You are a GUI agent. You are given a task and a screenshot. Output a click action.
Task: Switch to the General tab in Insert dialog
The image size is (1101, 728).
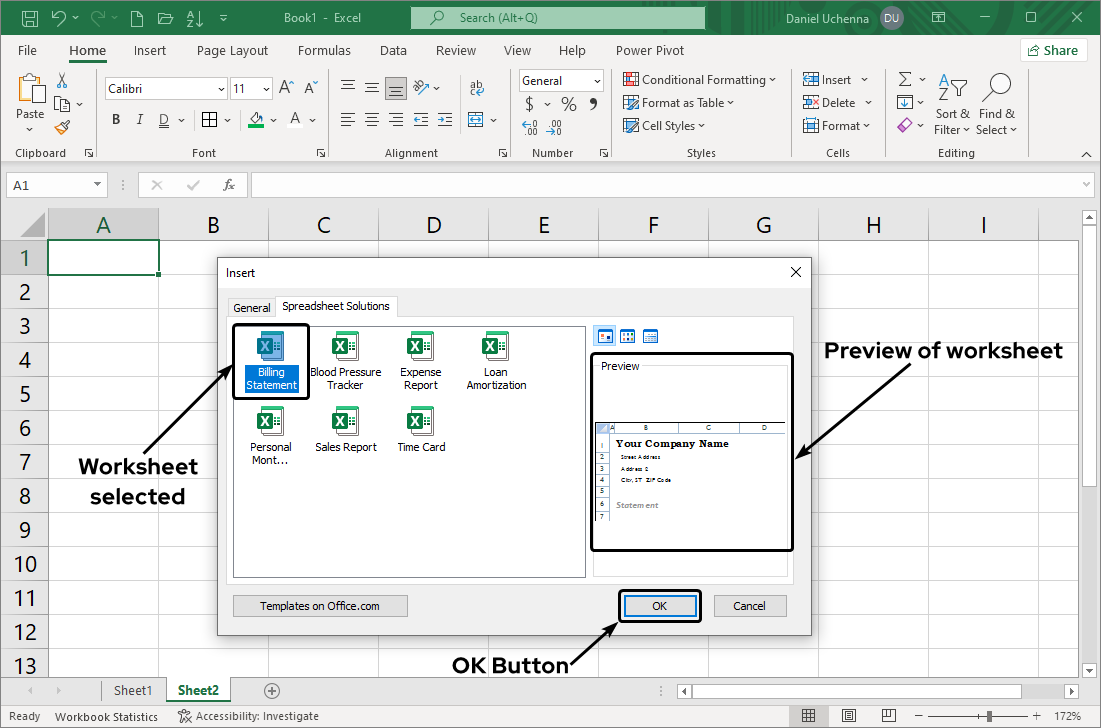pyautogui.click(x=251, y=307)
